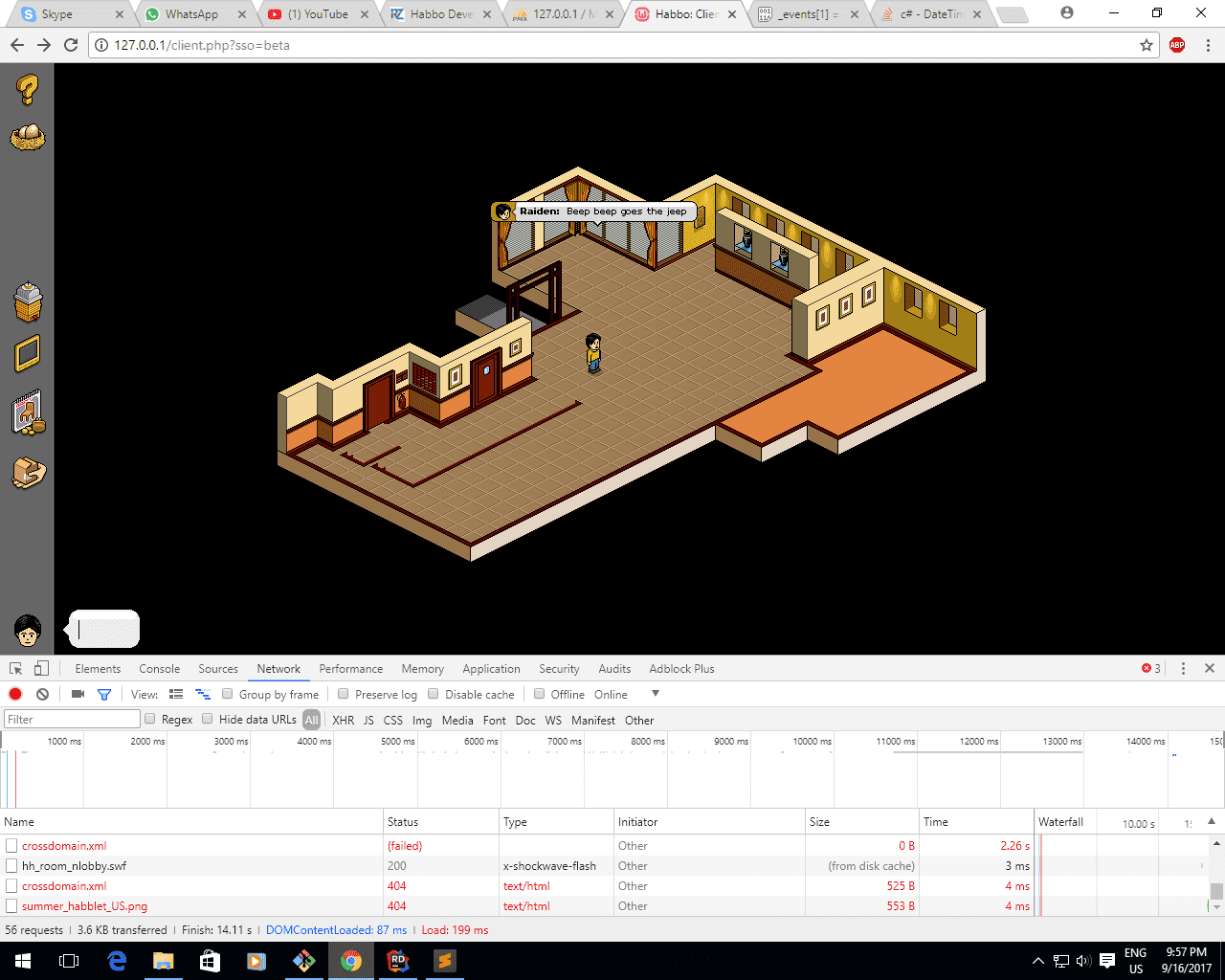Click the Adblock Plus extension icon
1225x980 pixels.
(x=1177, y=45)
